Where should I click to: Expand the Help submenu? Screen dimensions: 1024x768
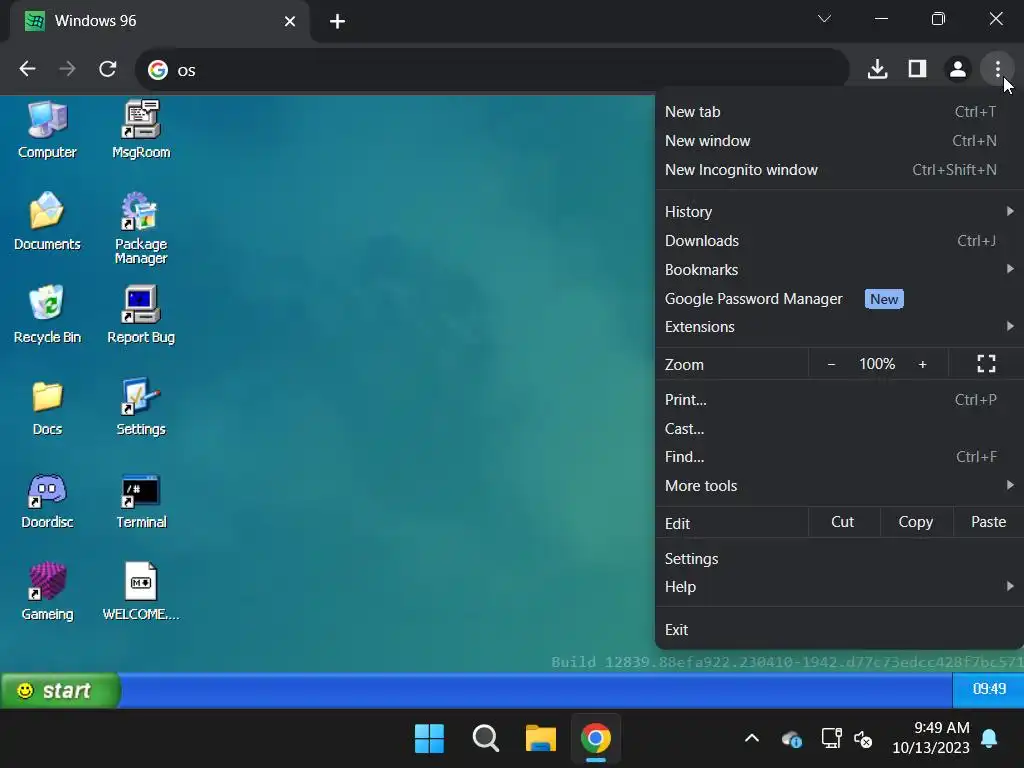pyautogui.click(x=839, y=586)
